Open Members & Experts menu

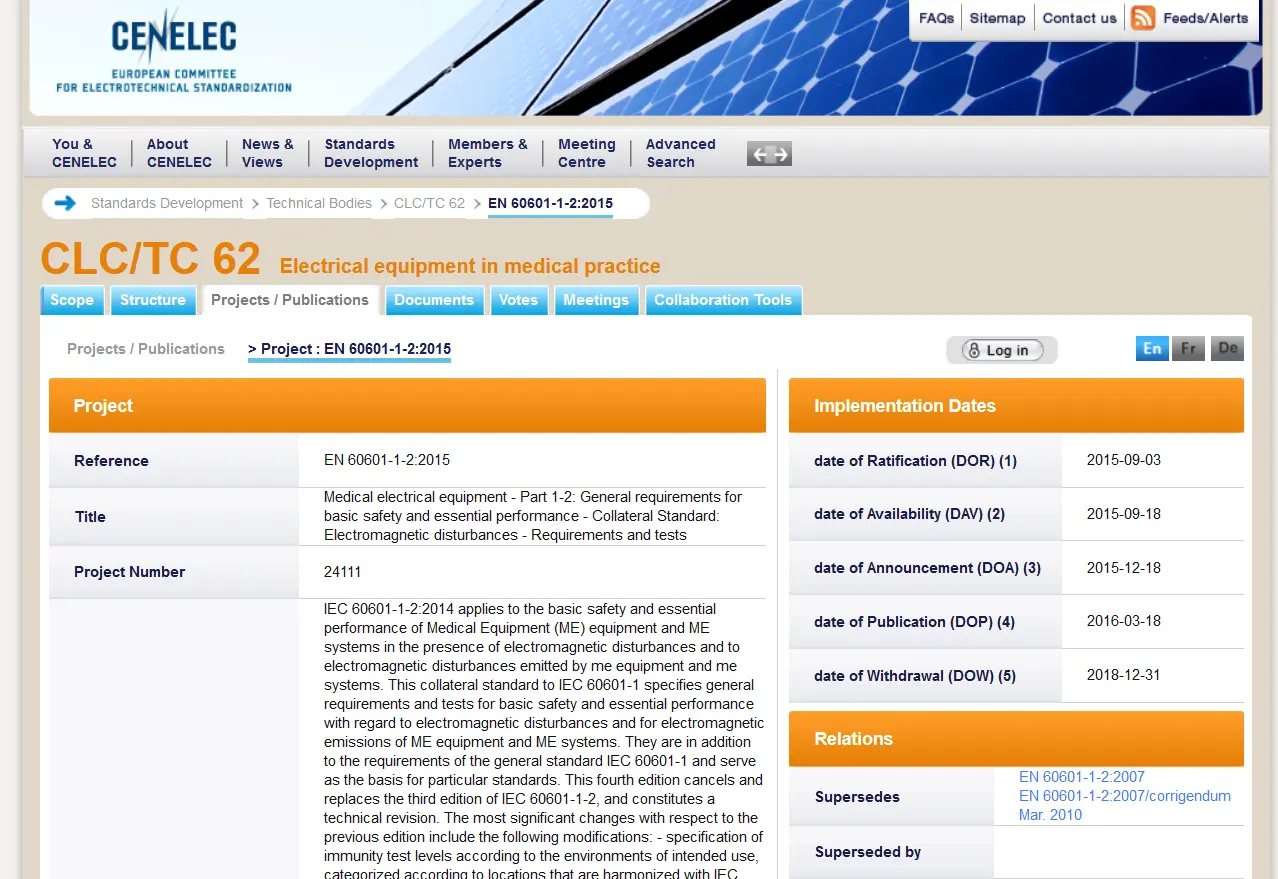488,153
